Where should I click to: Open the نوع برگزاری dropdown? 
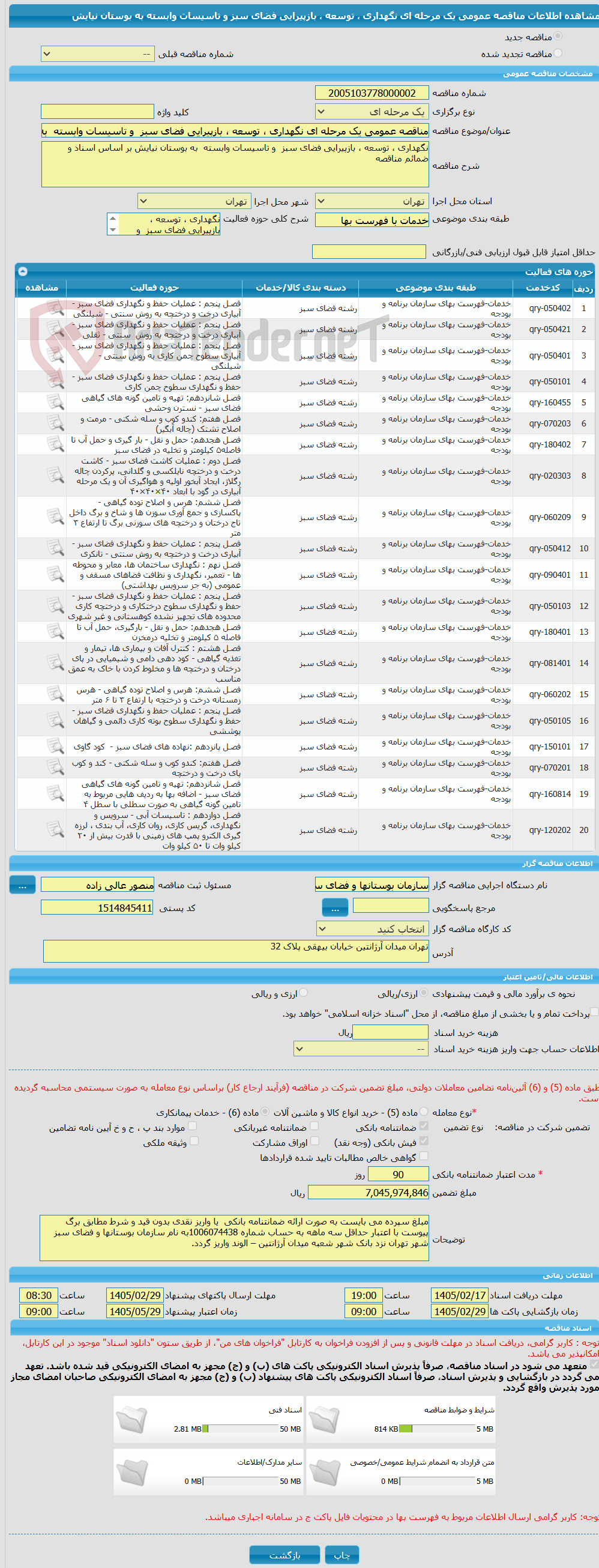(x=372, y=112)
